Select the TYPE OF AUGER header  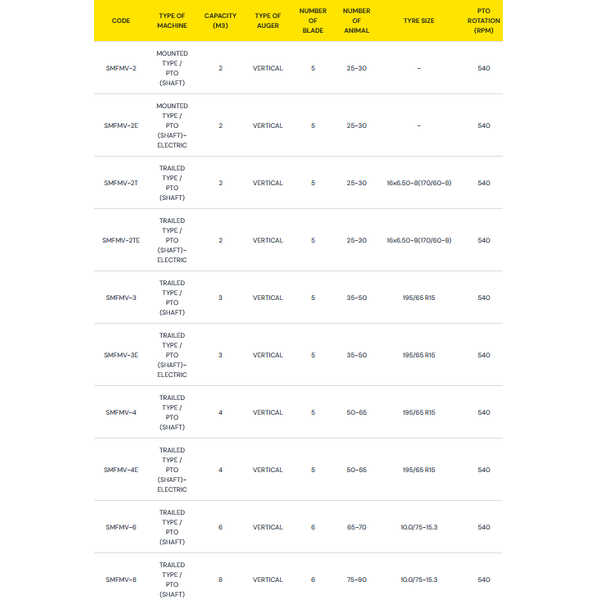coord(268,21)
